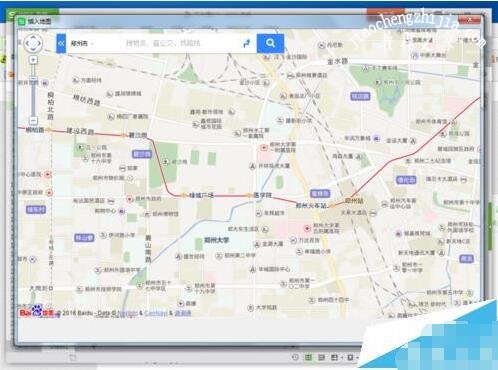
Task: Click the route directions arrow icon
Action: click(247, 43)
